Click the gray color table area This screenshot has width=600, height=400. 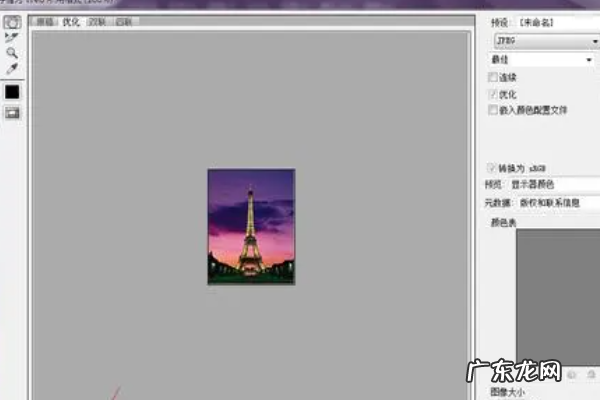[558, 297]
